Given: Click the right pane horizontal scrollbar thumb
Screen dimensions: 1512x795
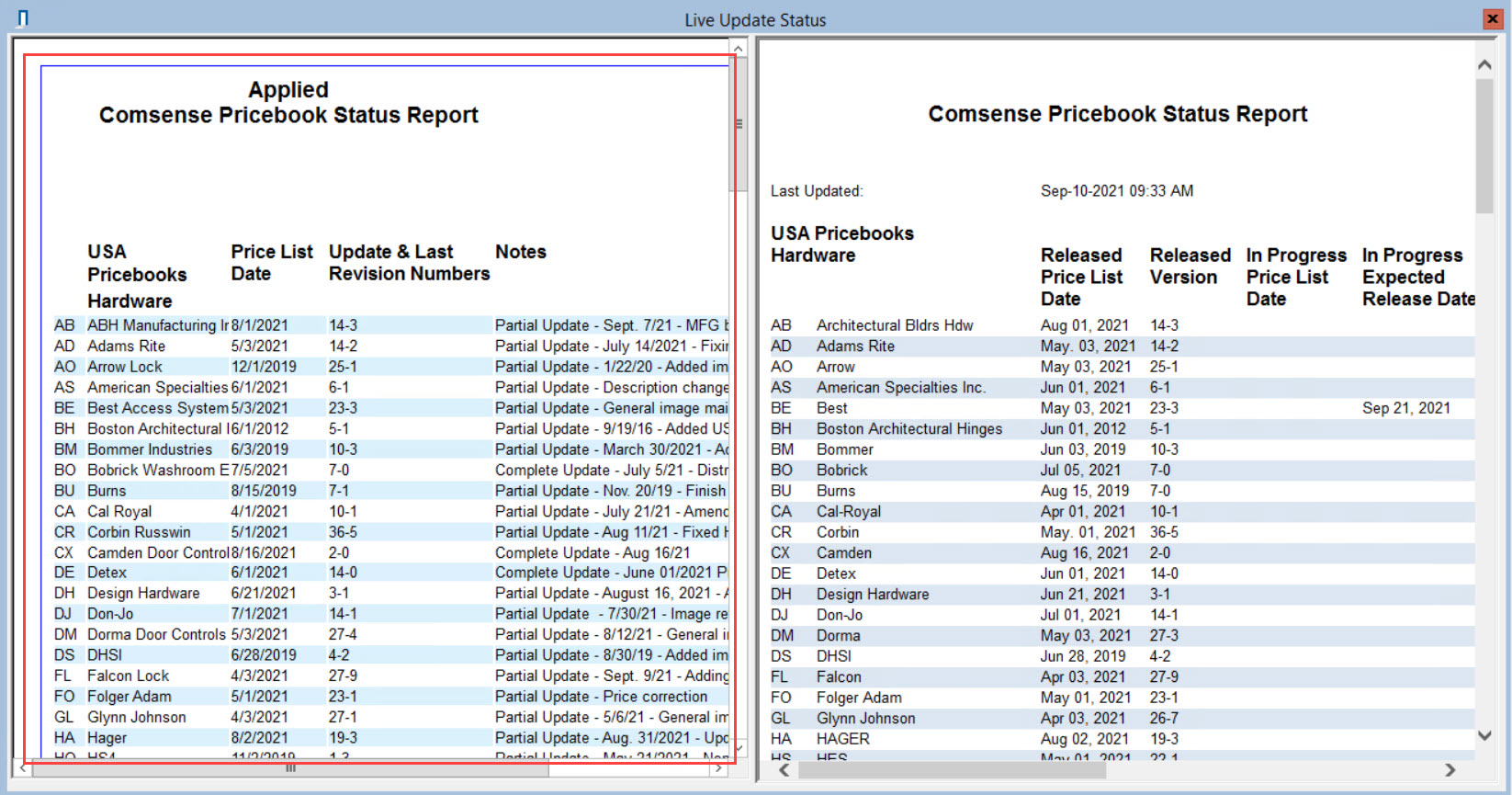Looking at the screenshot, I should pyautogui.click(x=952, y=770).
